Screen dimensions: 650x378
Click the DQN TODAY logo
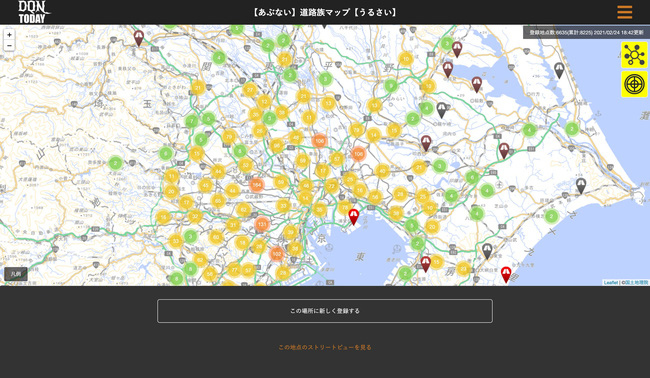(x=34, y=12)
